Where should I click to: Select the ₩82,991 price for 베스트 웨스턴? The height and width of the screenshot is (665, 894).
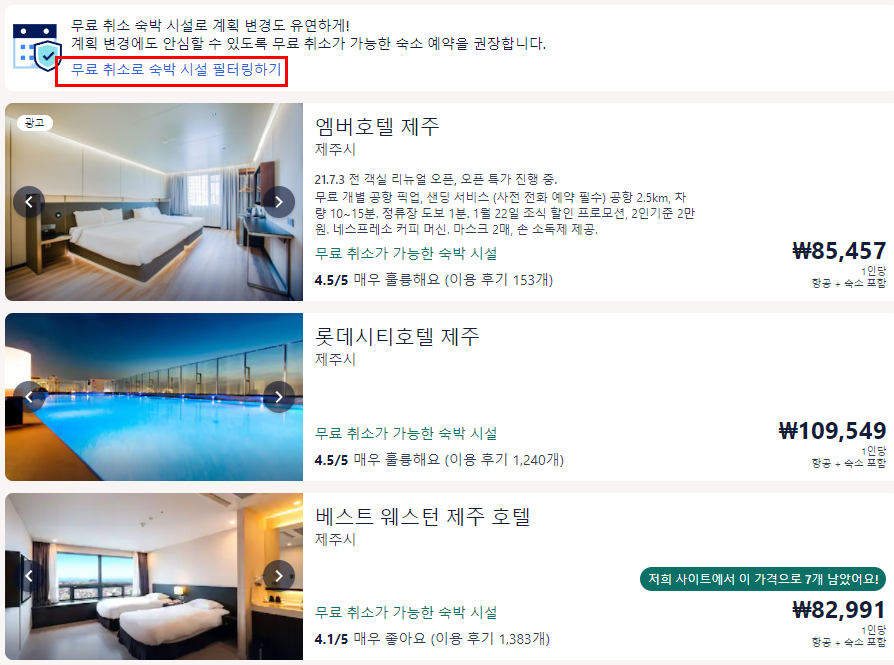pyautogui.click(x=839, y=610)
